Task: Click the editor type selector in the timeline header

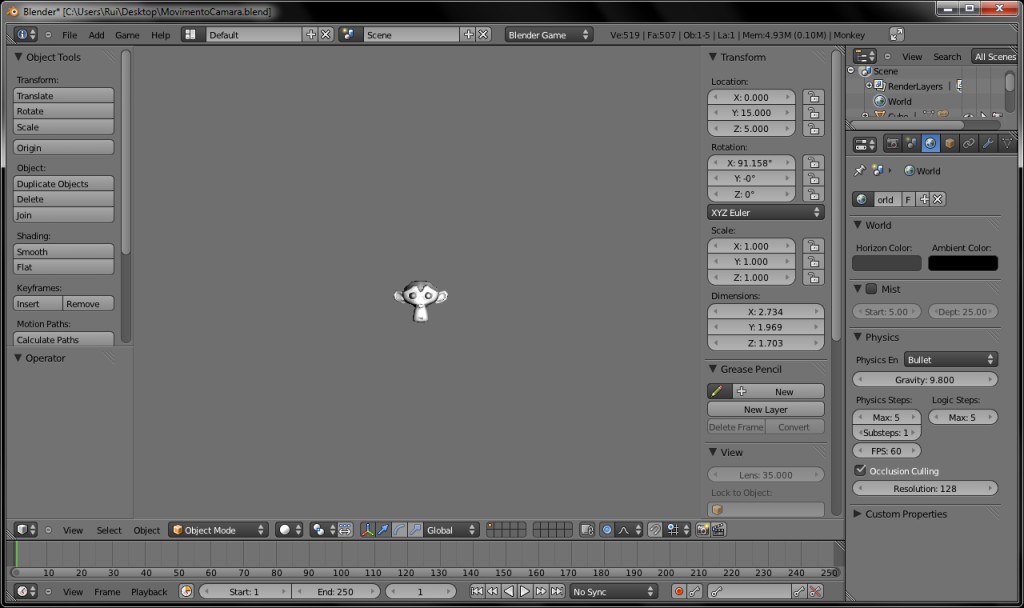Action: [x=27, y=592]
